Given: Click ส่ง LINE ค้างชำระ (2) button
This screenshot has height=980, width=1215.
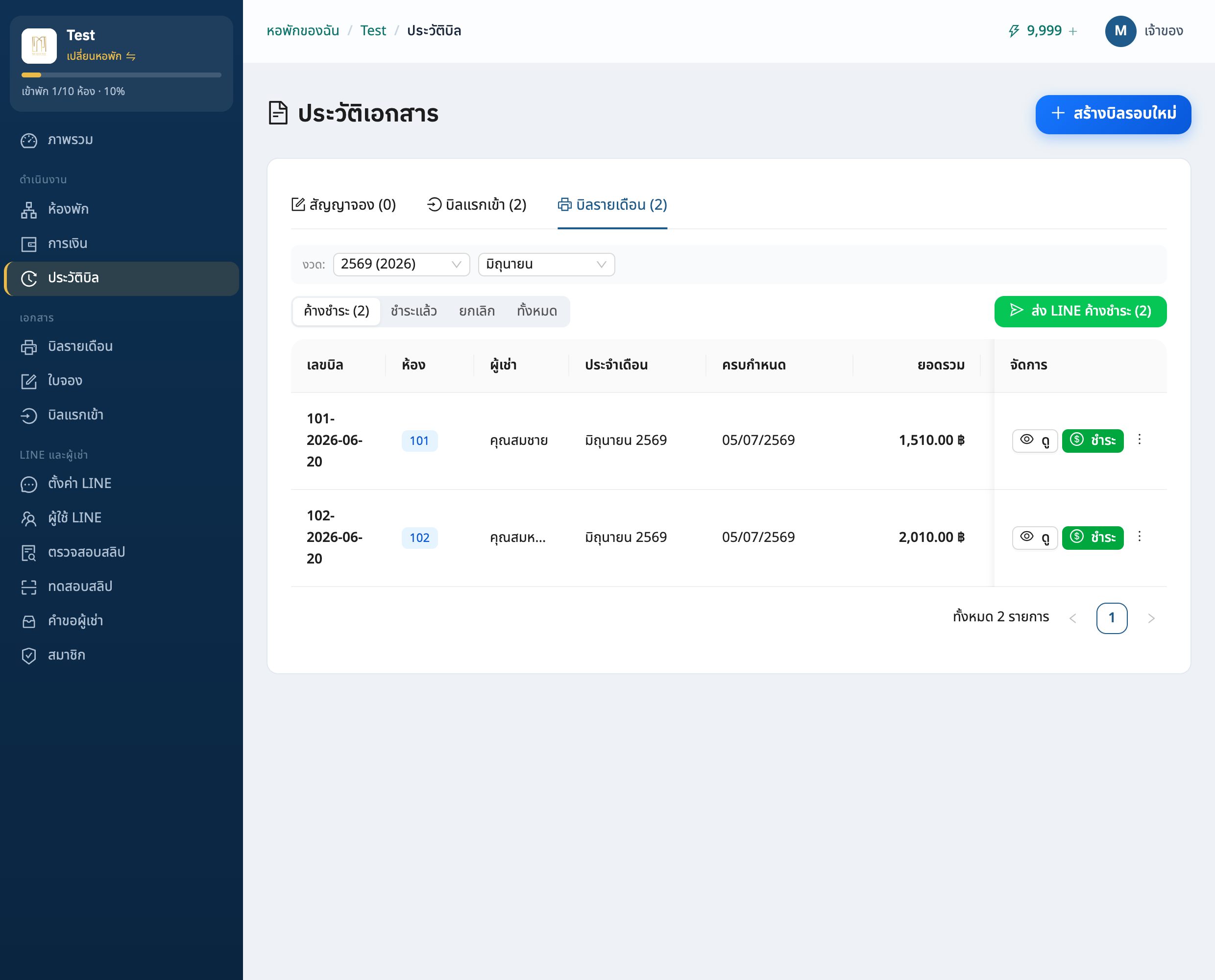Looking at the screenshot, I should (1080, 311).
